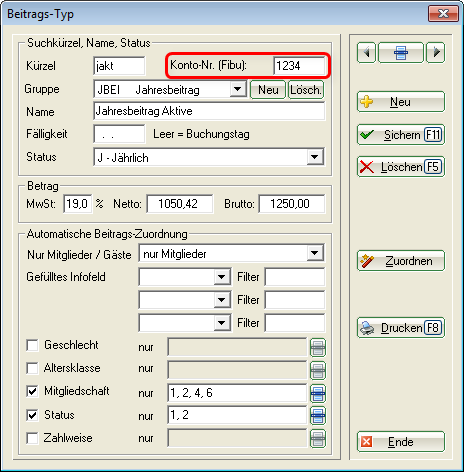Screen dimensions: 464x472
Task: Click the Konto-Nr. (Fibu) field
Action: (x=299, y=66)
